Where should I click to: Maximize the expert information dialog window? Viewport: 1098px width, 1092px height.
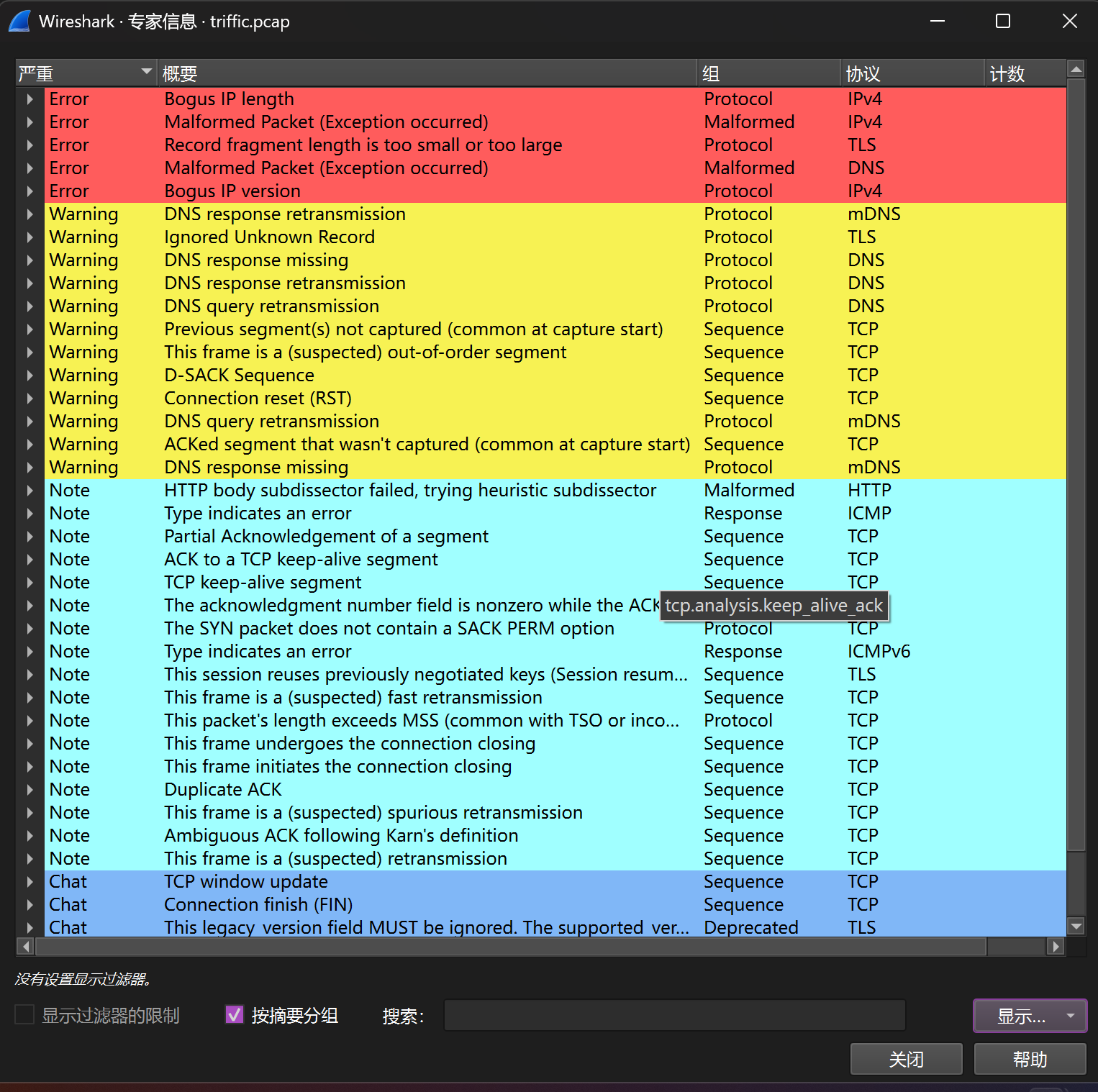click(x=1003, y=21)
